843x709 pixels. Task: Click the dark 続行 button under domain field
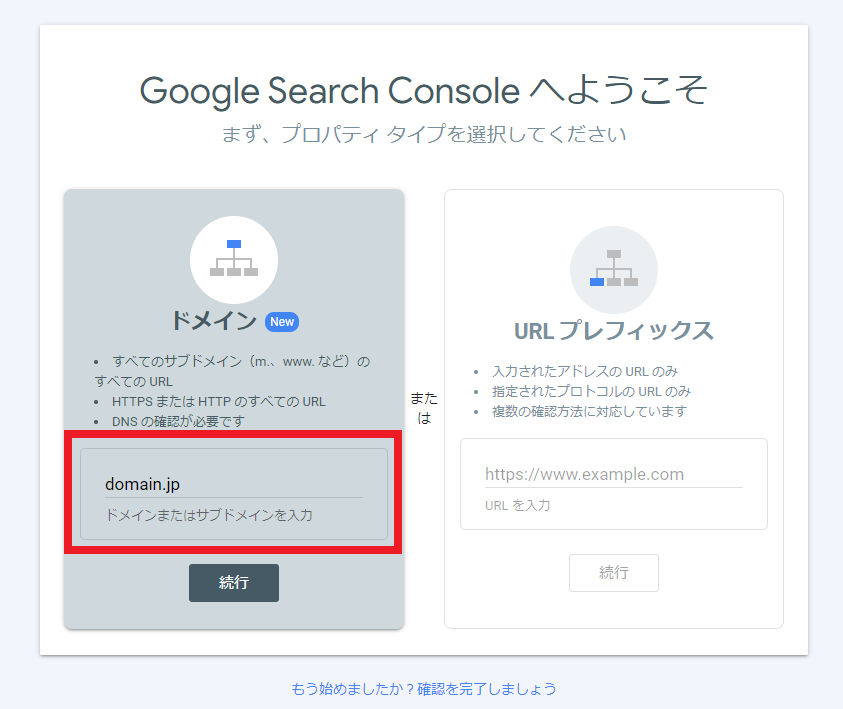pyautogui.click(x=234, y=583)
